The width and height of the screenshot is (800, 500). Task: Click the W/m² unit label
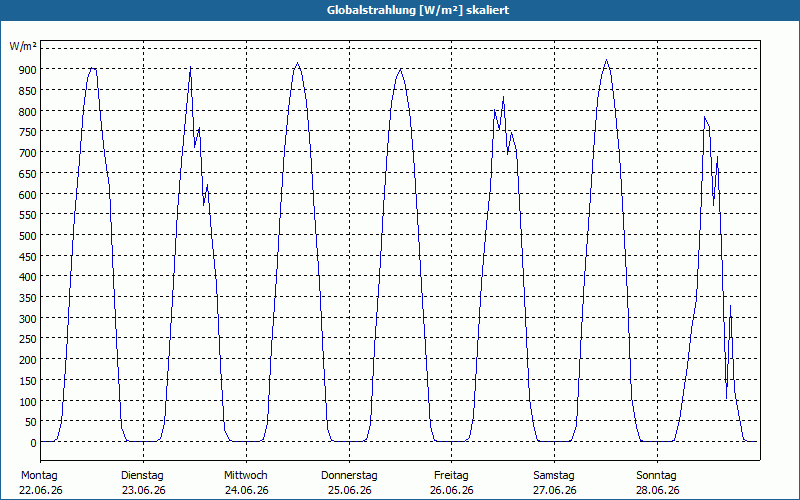click(23, 46)
